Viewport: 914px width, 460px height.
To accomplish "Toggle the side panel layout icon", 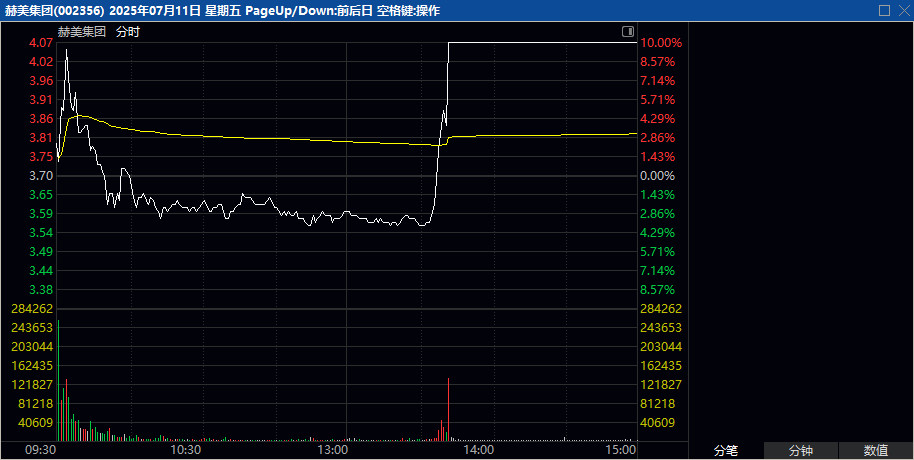I will (626, 32).
